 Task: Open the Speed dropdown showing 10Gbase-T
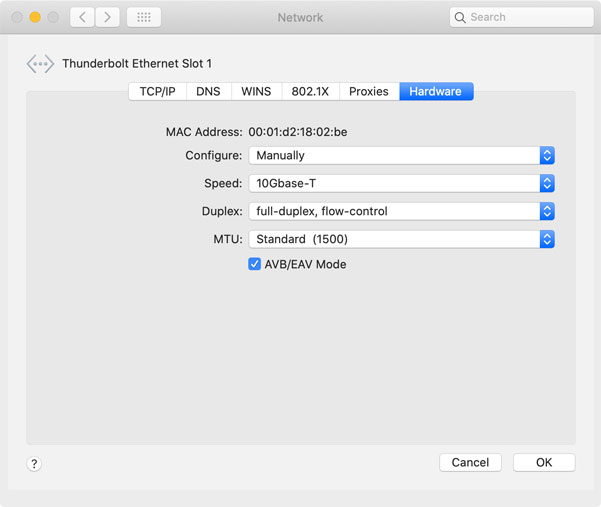point(400,184)
